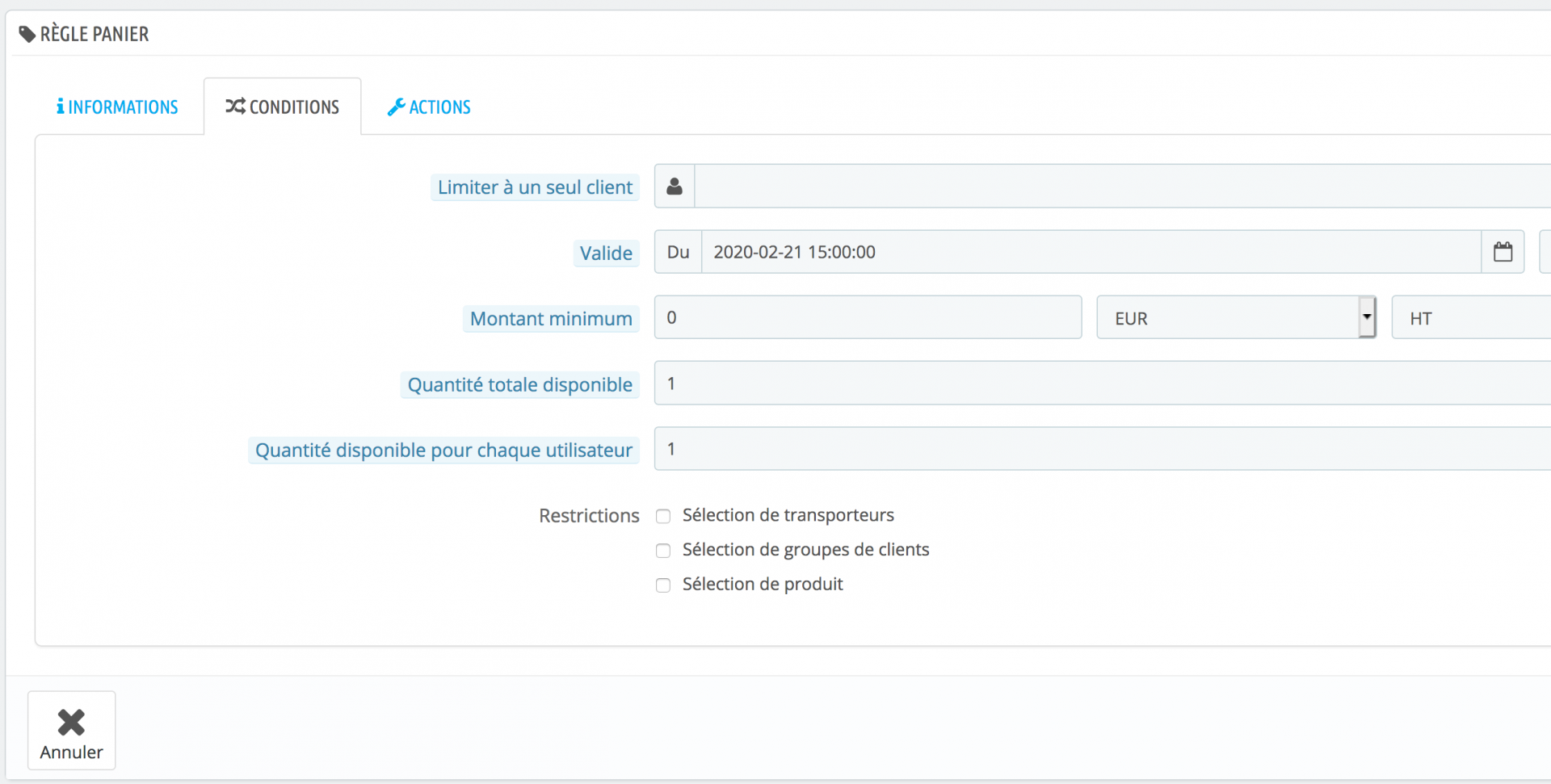Enable Sélection de groupes de clients
The width and height of the screenshot is (1551, 784).
(663, 551)
